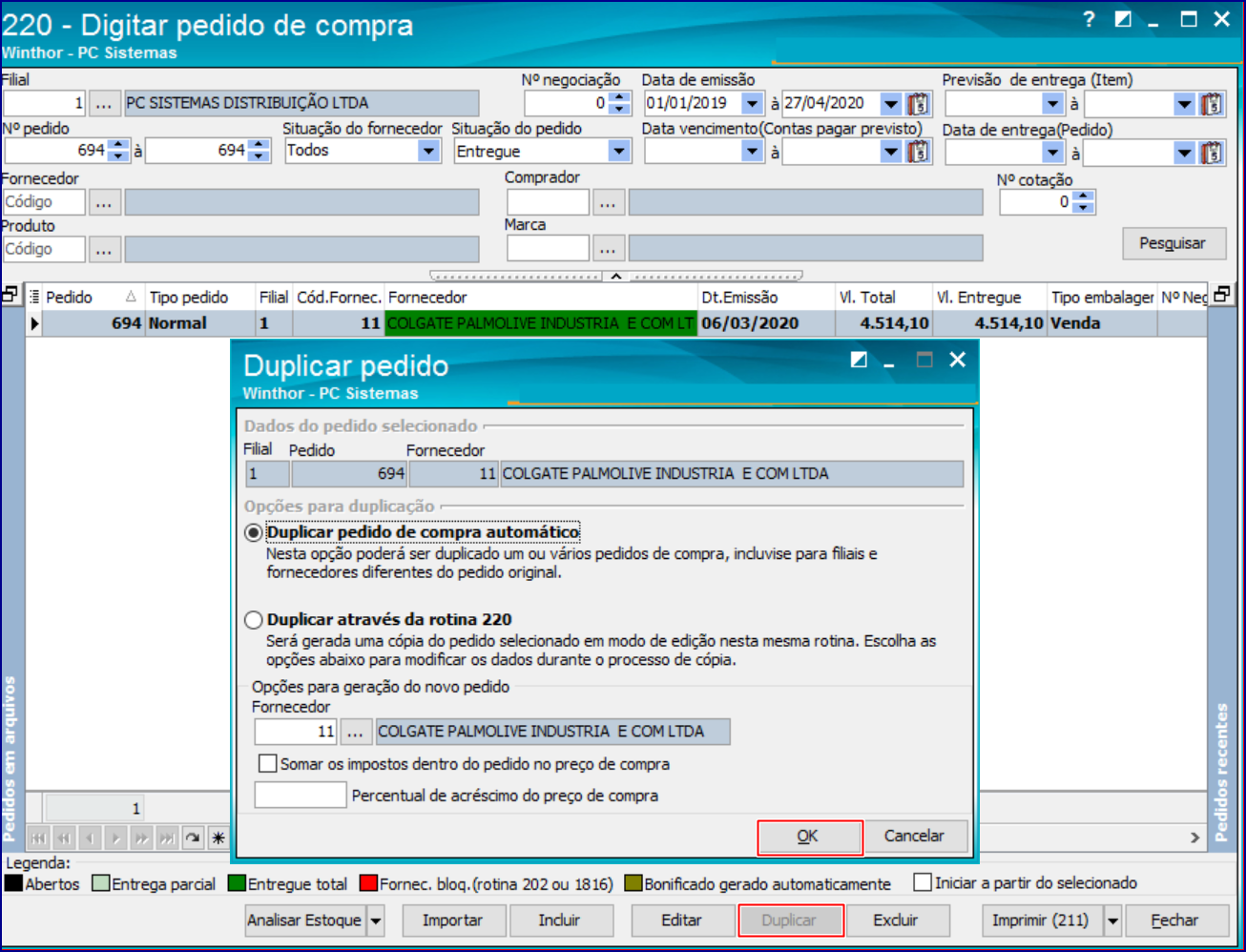Click Analisar Estoque button
The width and height of the screenshot is (1246, 952).
[304, 921]
